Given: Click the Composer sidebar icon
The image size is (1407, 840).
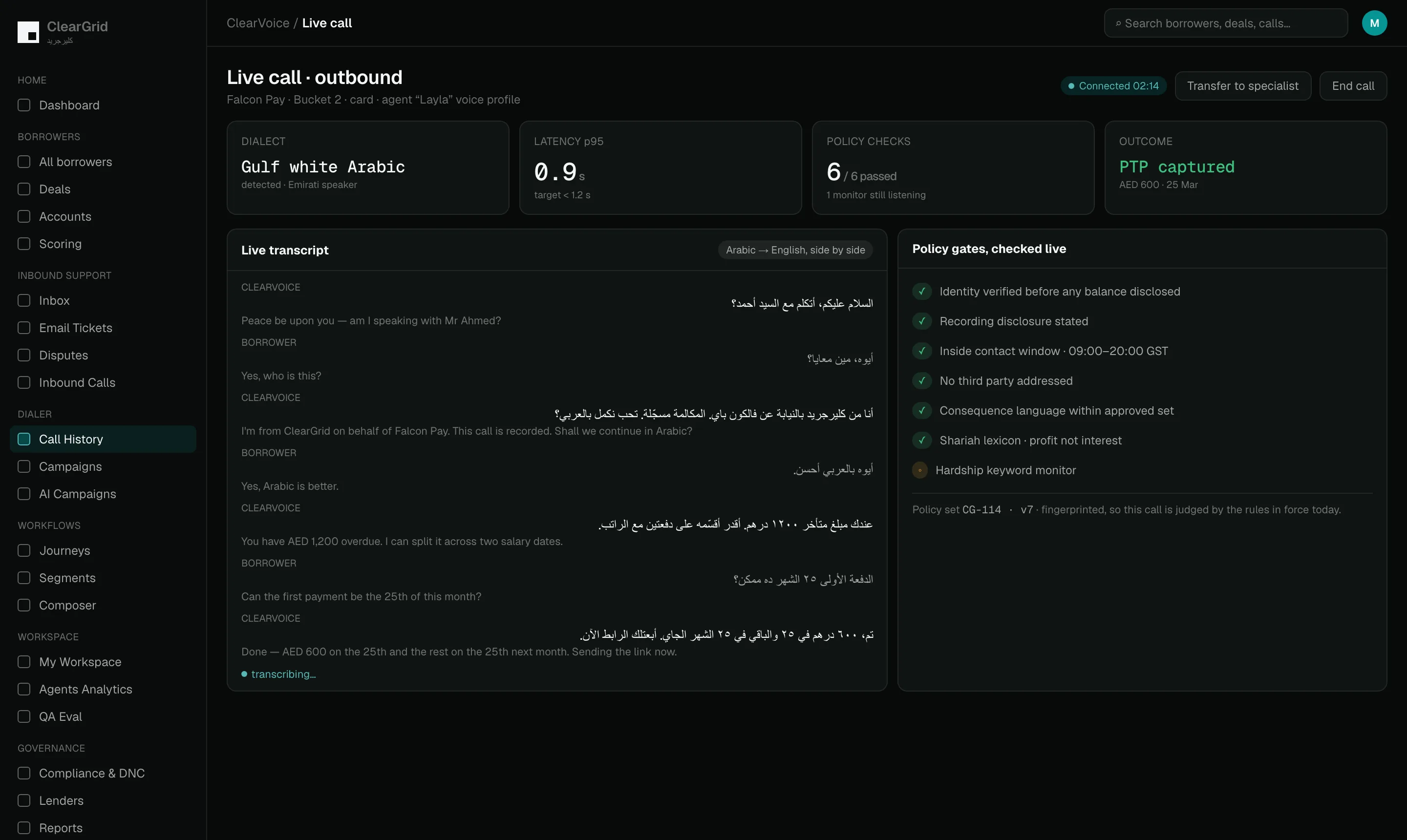Looking at the screenshot, I should coord(24,605).
